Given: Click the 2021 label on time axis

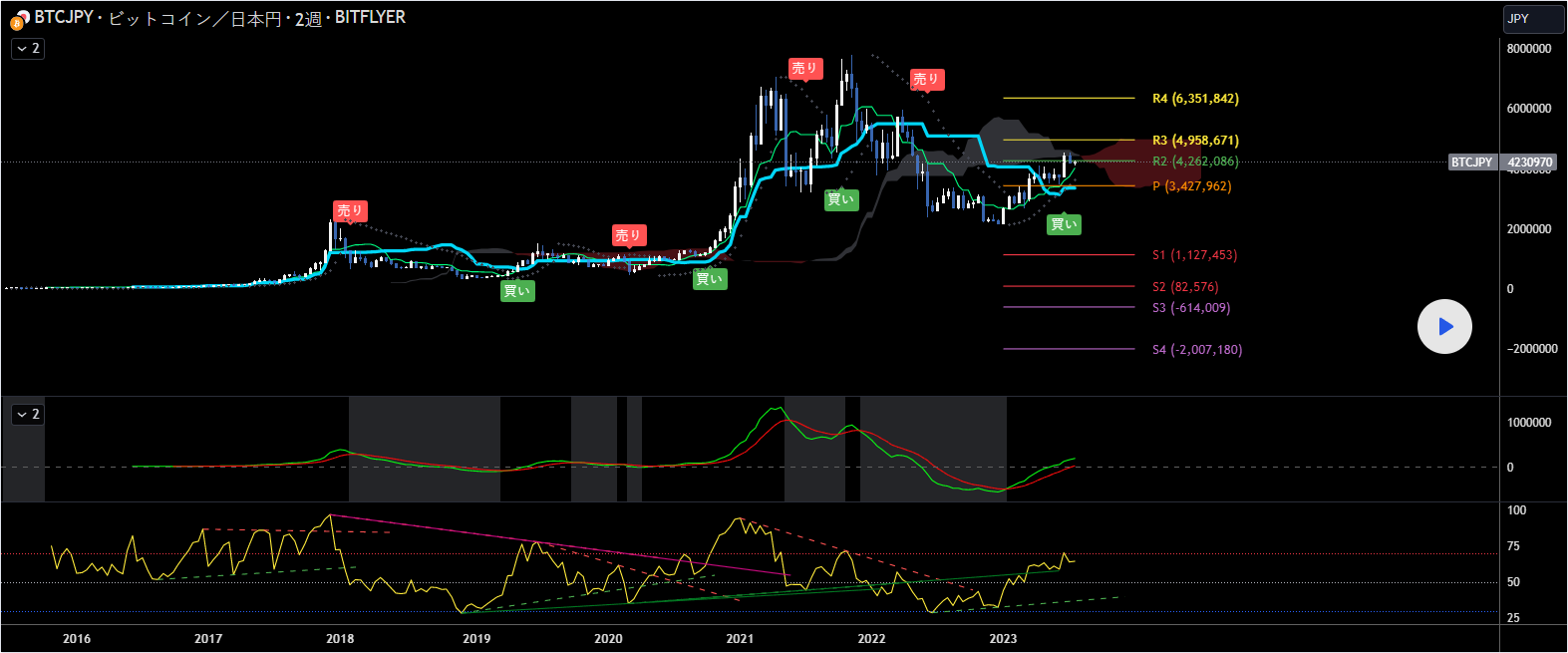Looking at the screenshot, I should coord(740,639).
